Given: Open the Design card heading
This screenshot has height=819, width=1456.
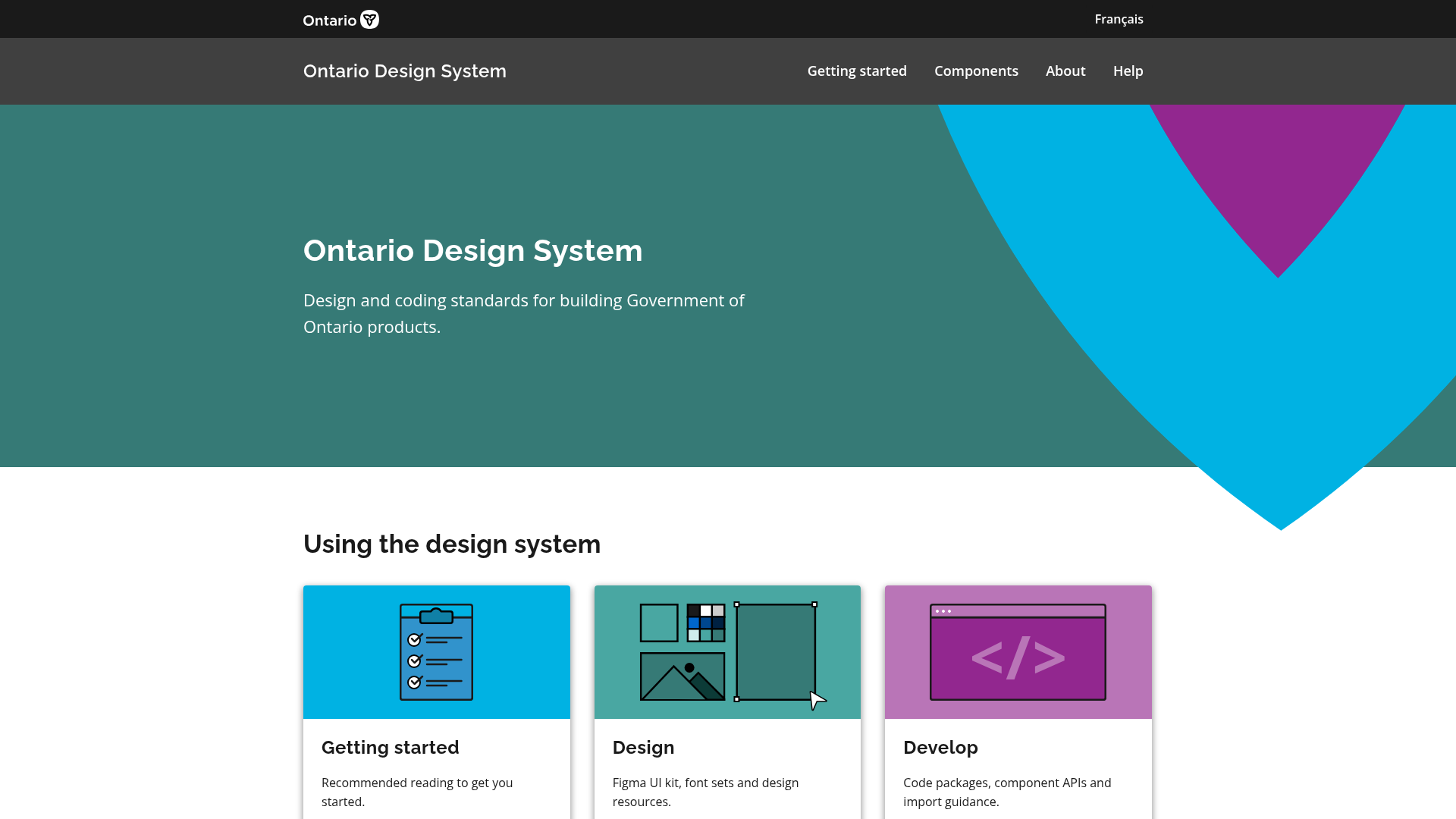Looking at the screenshot, I should point(643,747).
